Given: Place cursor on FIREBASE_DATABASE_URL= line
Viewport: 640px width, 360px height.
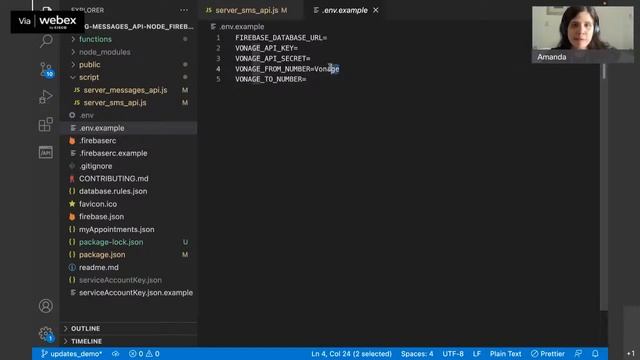Looking at the screenshot, I should 281,38.
